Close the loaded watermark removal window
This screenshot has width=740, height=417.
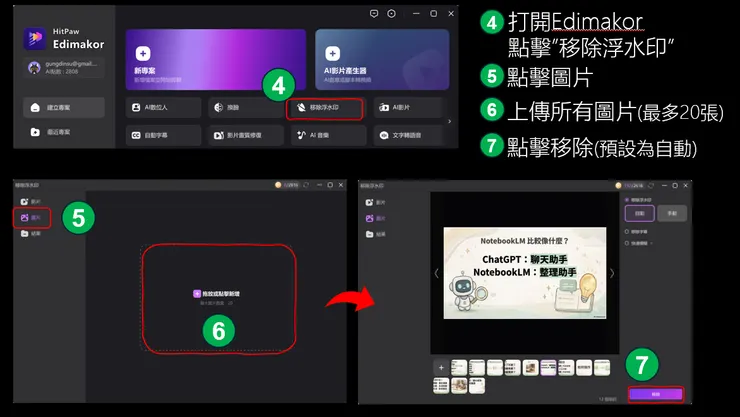tap(686, 185)
